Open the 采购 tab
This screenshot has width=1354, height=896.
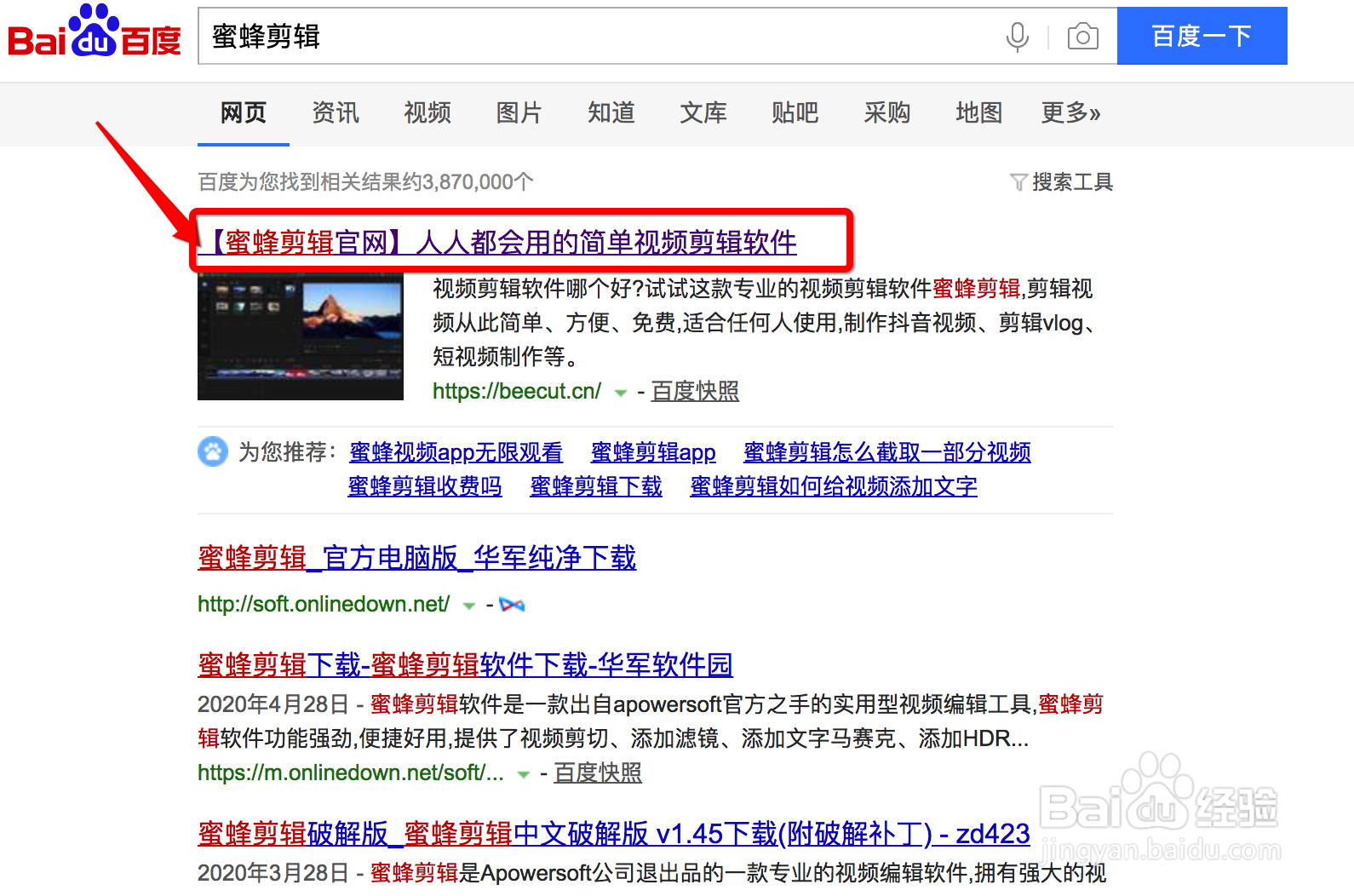coord(887,112)
